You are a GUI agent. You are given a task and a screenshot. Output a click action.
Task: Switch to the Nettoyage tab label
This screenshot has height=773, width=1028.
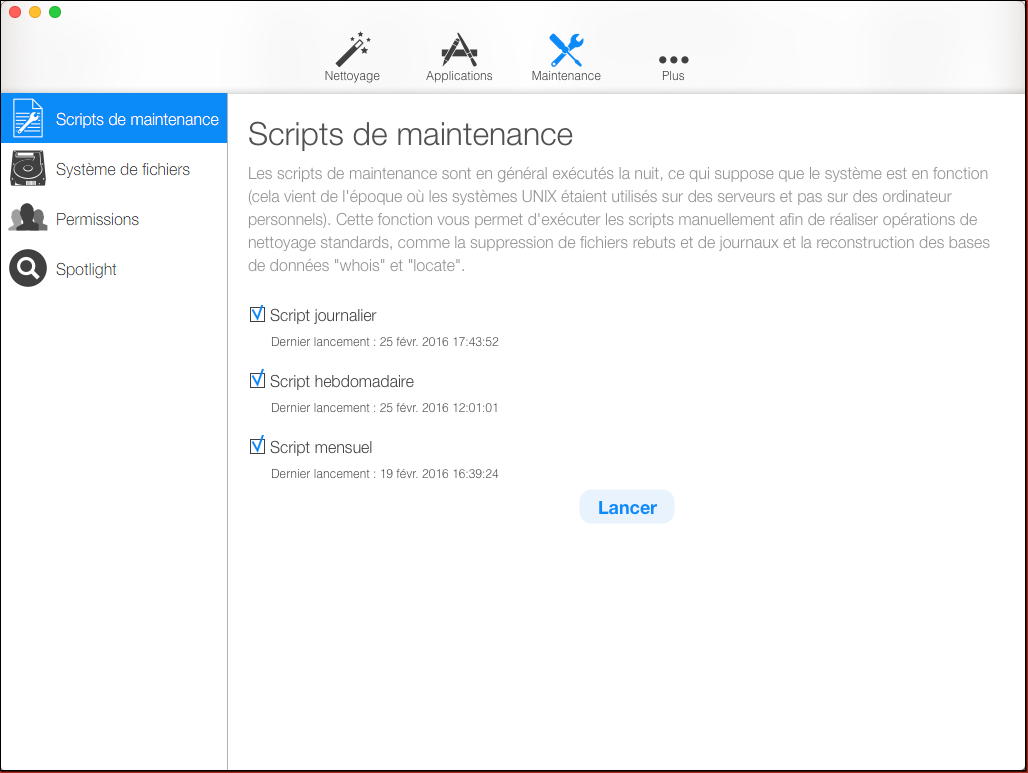coord(352,76)
